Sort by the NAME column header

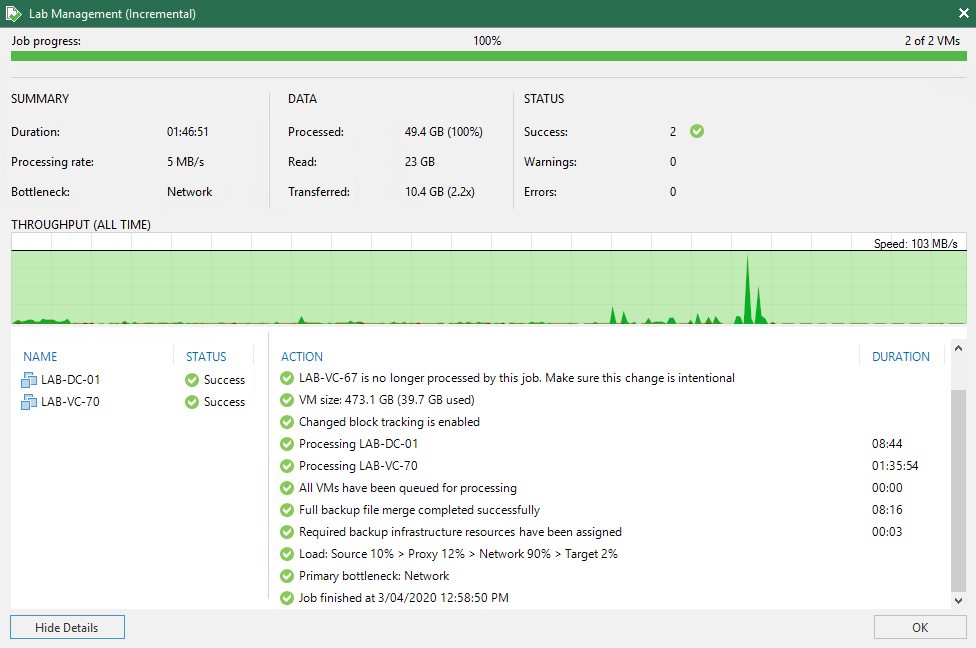point(40,357)
